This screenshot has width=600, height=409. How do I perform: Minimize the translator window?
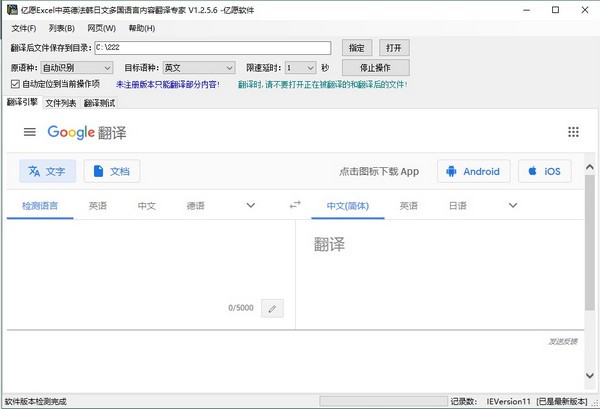coord(527,10)
